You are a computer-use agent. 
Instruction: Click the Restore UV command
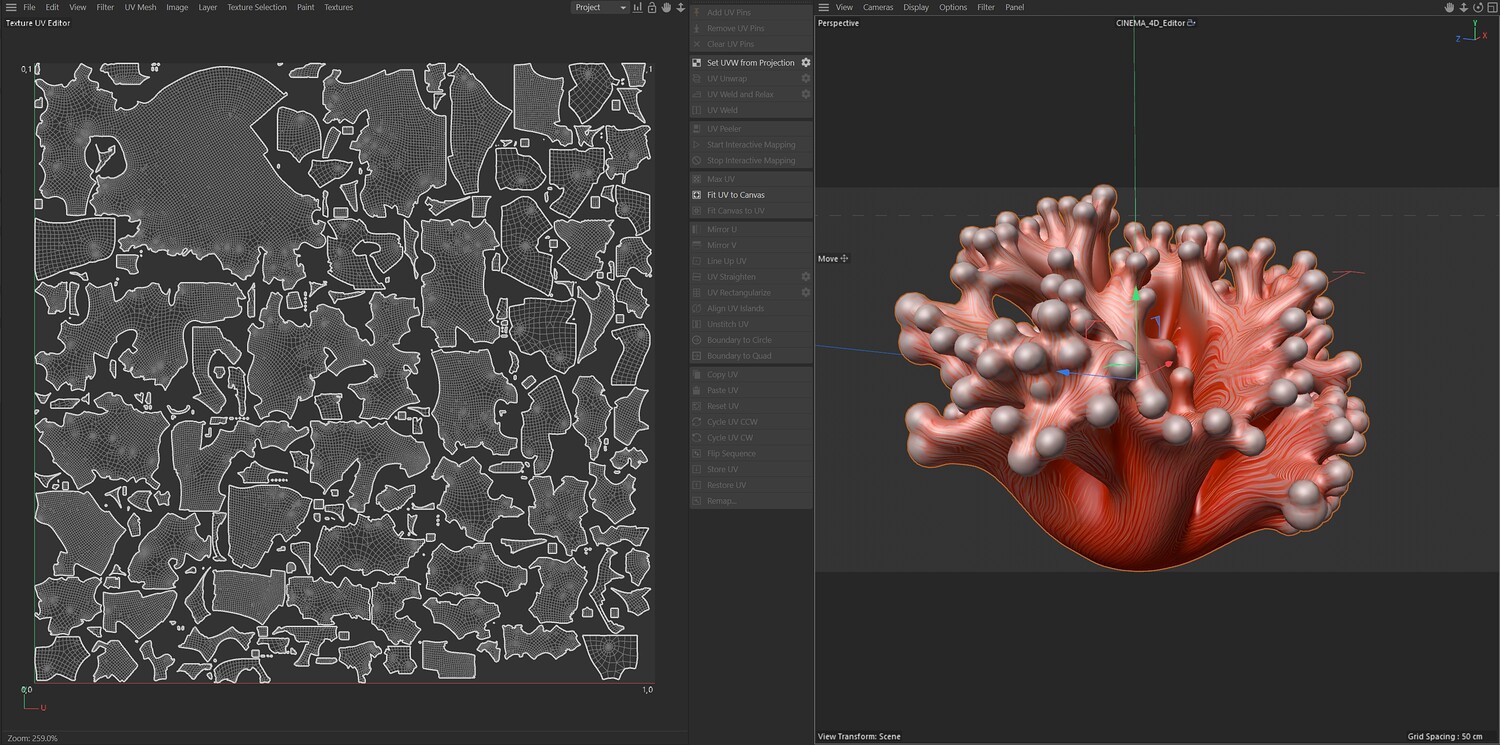tap(751, 485)
